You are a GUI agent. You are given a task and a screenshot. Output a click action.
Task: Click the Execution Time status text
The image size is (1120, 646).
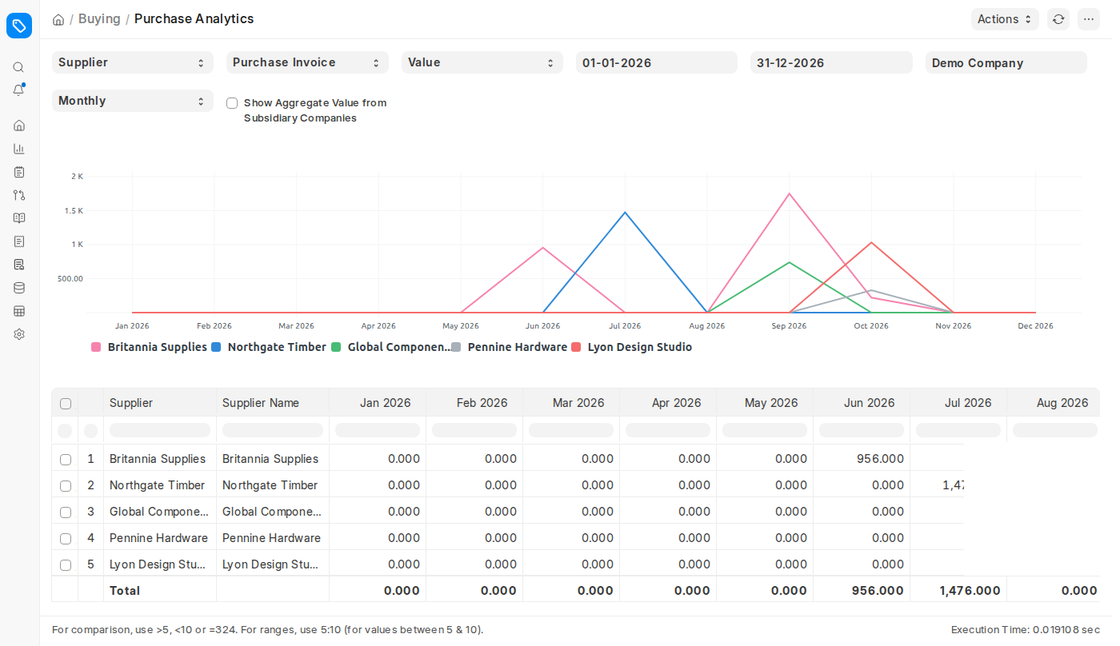(x=1025, y=630)
